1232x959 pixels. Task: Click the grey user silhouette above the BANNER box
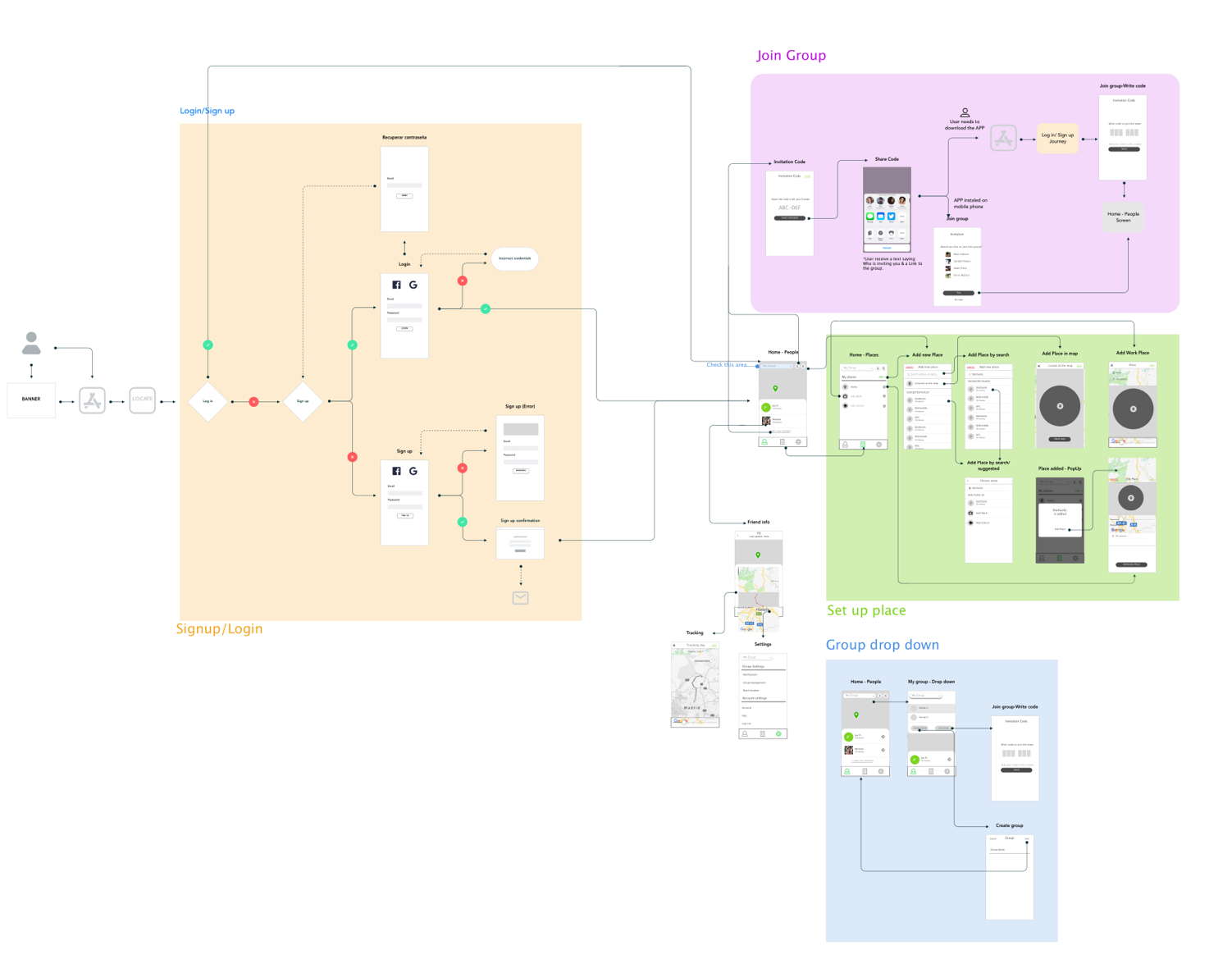(31, 343)
